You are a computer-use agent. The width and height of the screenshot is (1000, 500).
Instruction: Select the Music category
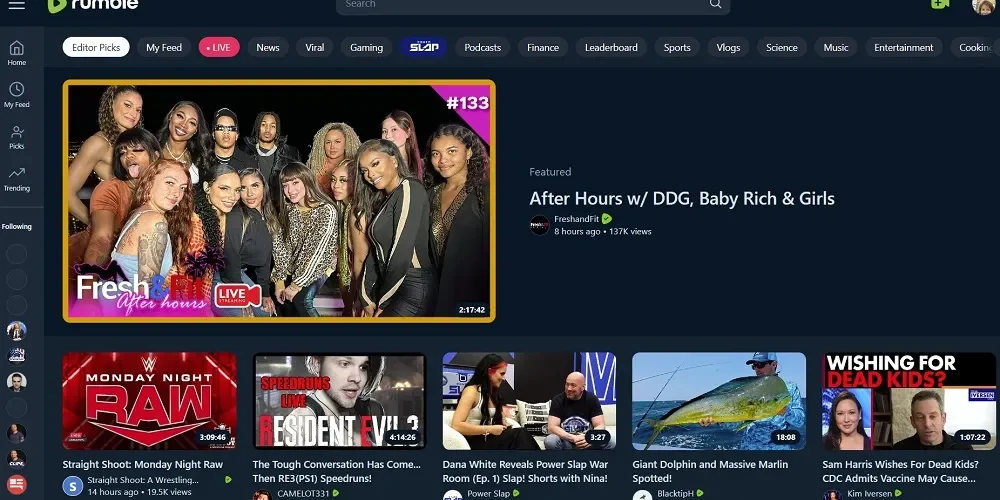[835, 47]
